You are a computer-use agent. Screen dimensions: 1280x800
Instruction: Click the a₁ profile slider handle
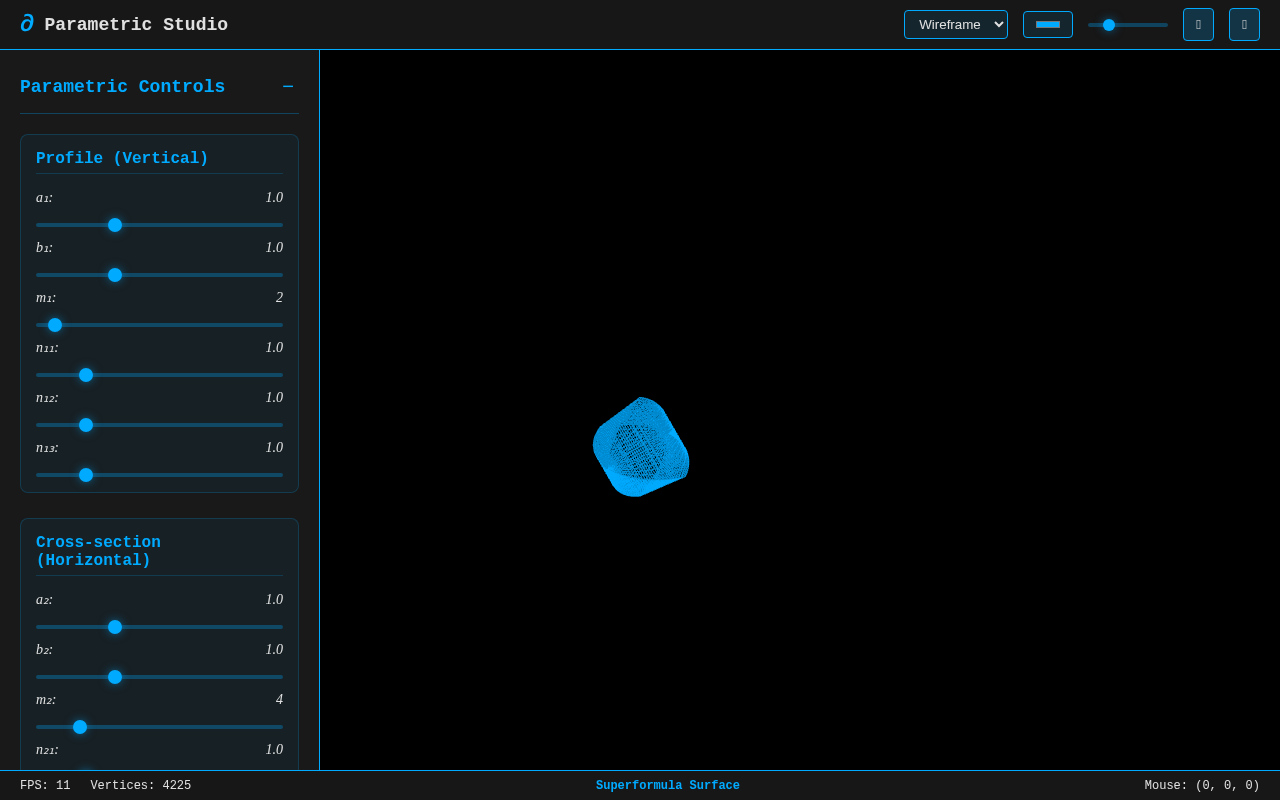click(x=115, y=225)
